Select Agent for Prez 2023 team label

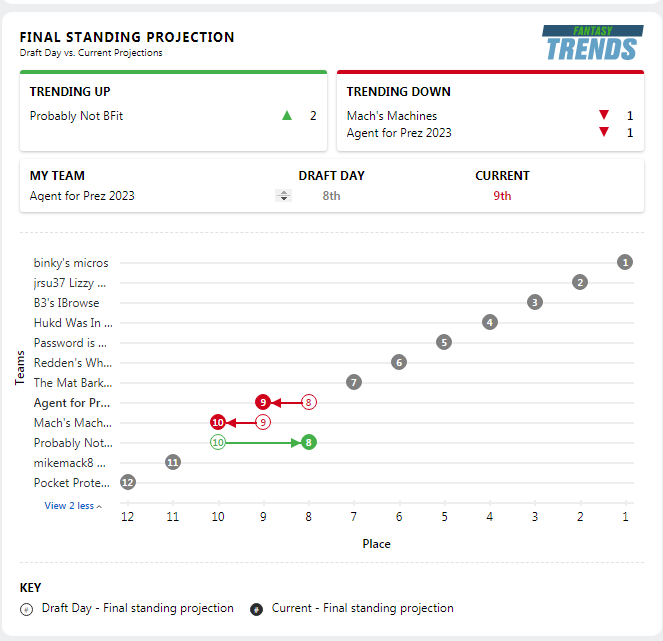[x=72, y=403]
